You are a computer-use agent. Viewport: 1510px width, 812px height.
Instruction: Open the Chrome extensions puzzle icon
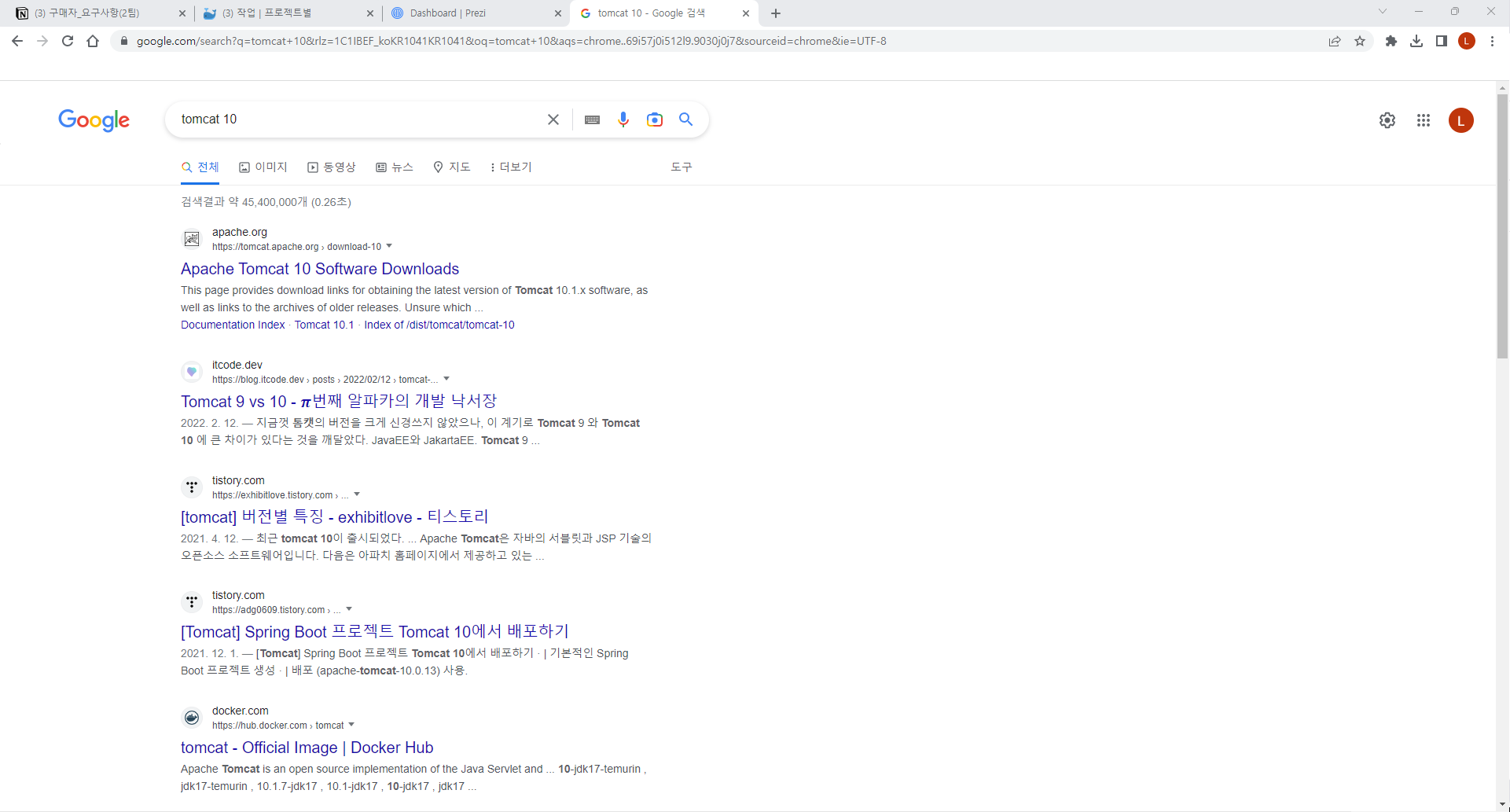[x=1391, y=41]
